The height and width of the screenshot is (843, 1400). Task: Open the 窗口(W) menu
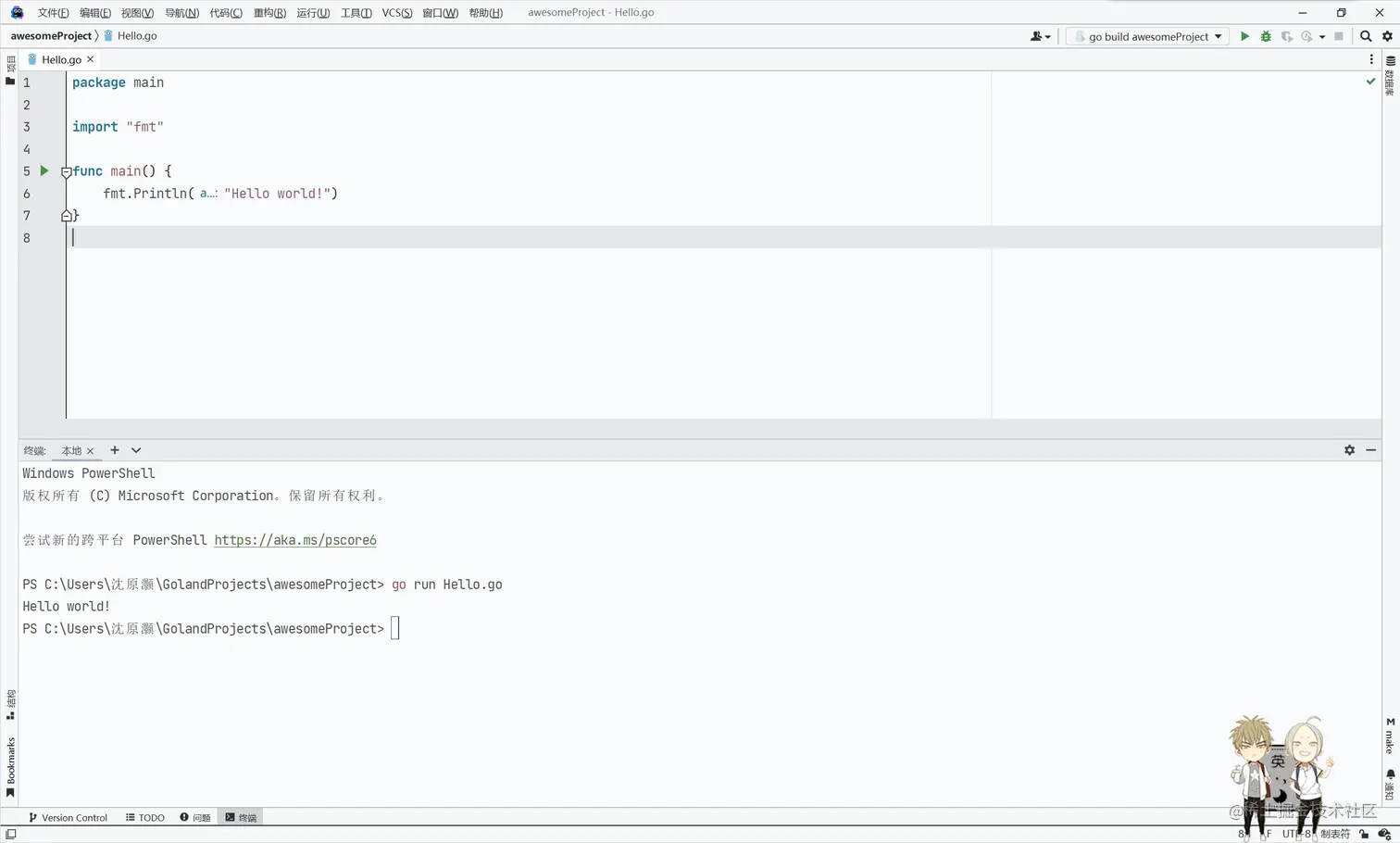(440, 13)
